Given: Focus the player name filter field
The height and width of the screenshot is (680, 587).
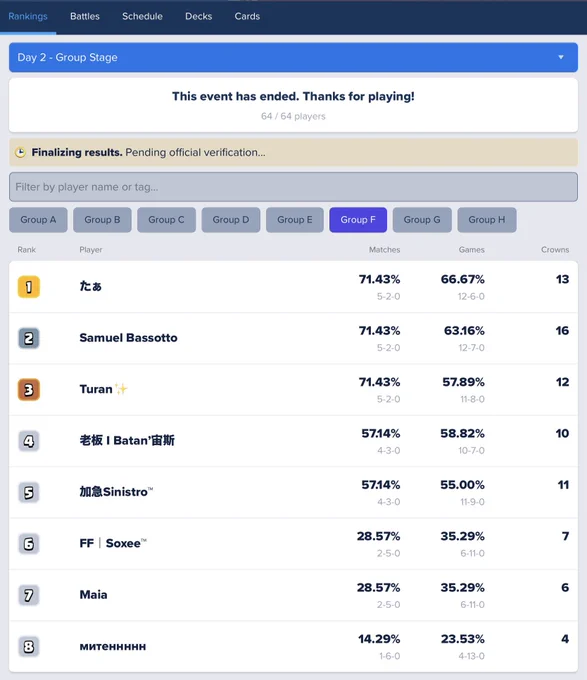Looking at the screenshot, I should 294,187.
